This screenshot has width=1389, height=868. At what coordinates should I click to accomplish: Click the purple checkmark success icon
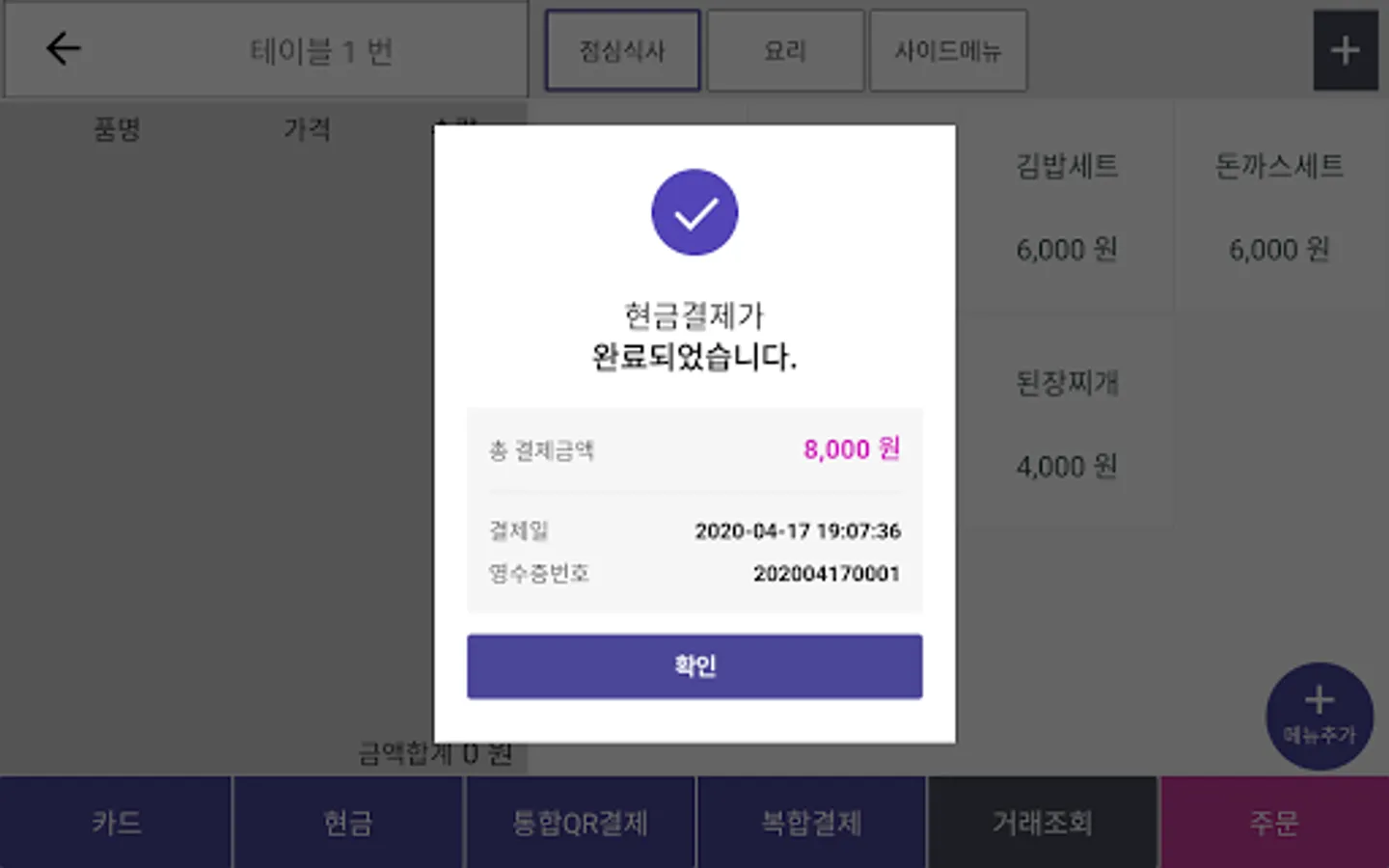click(x=694, y=213)
